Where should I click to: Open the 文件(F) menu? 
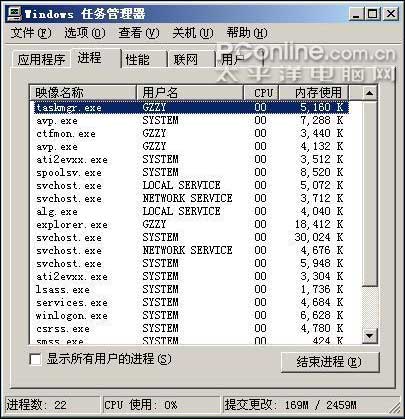click(x=31, y=33)
